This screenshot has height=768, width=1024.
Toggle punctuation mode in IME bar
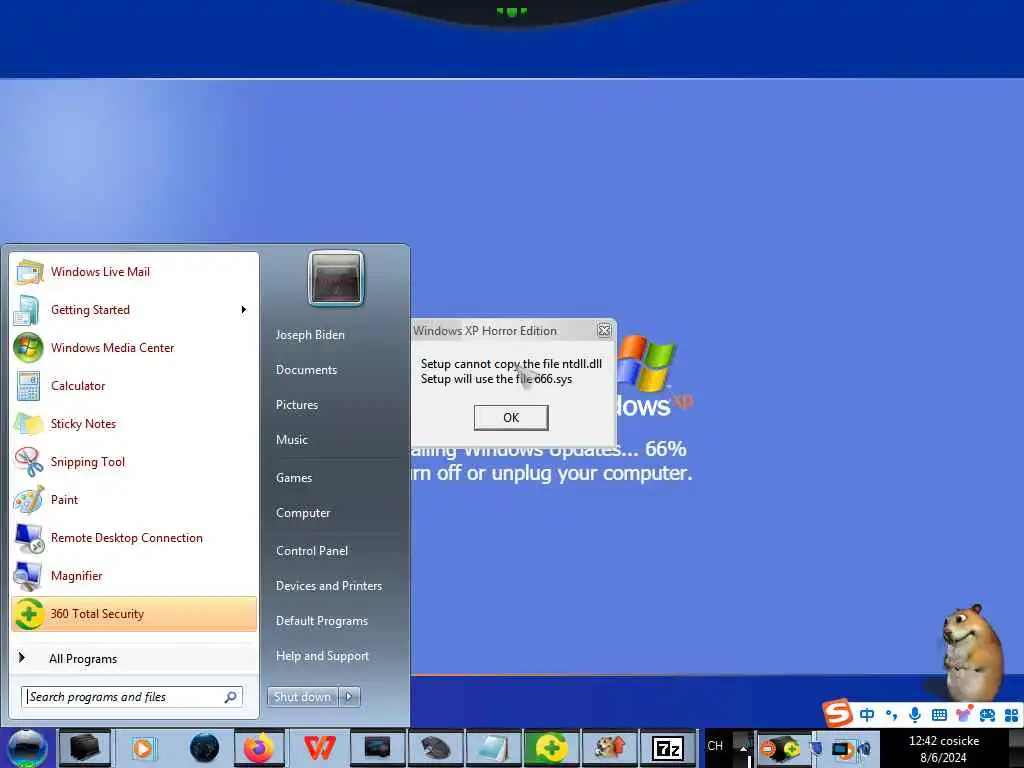coord(891,715)
